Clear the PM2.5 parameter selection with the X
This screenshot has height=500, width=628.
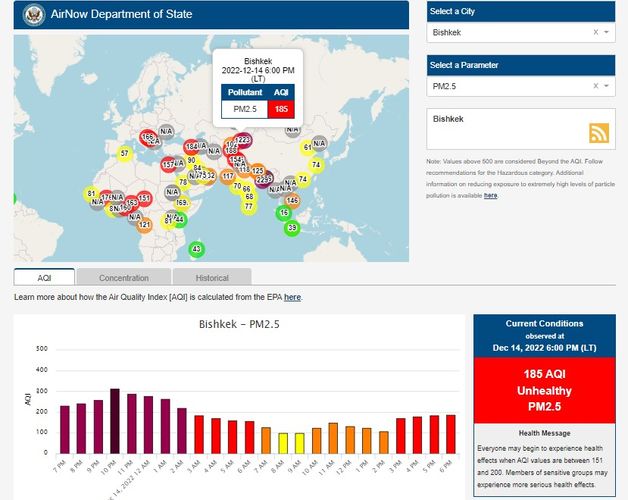click(595, 87)
